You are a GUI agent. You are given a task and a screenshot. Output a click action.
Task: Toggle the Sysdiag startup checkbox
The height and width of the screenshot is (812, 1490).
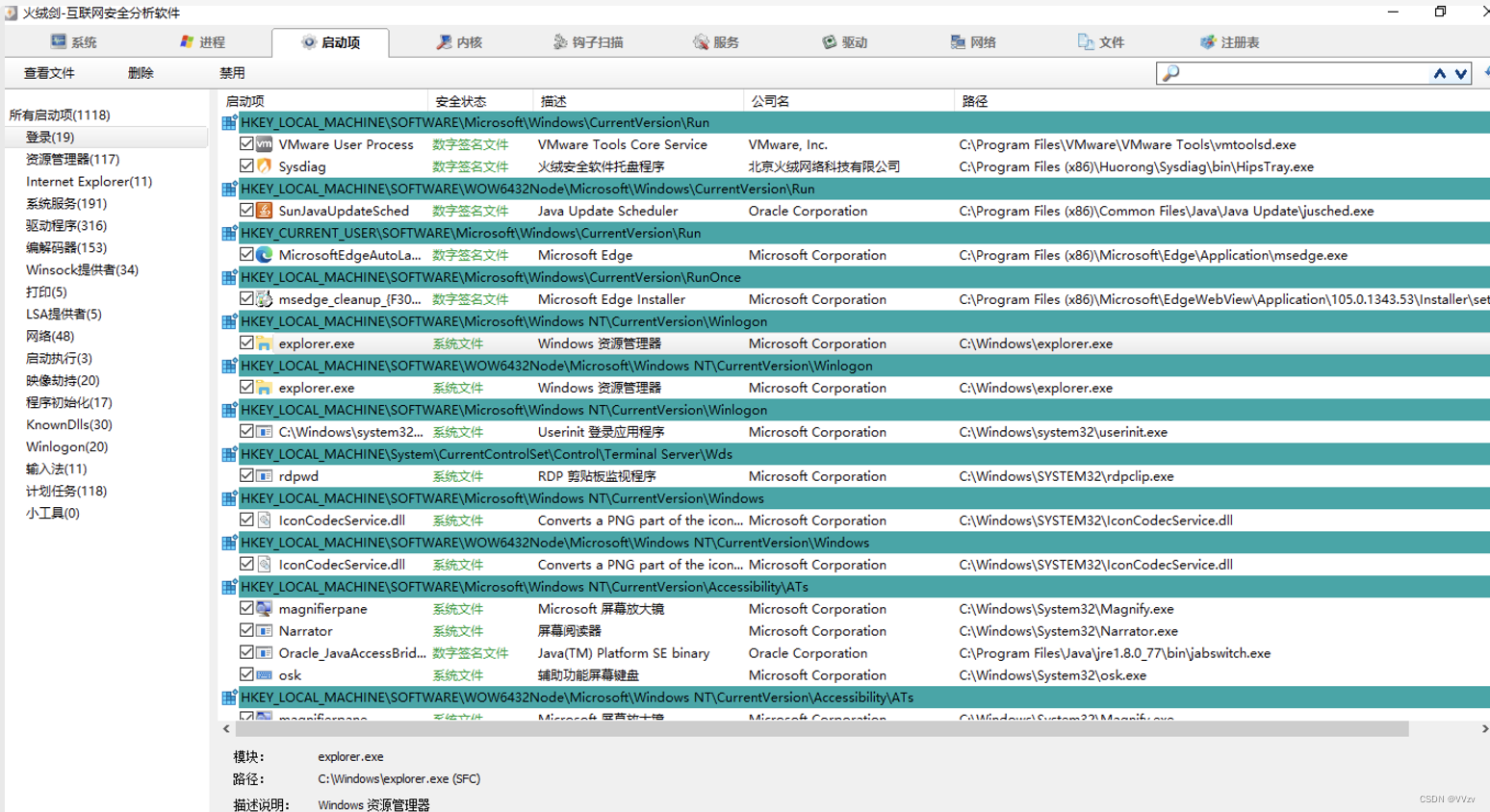click(x=246, y=166)
